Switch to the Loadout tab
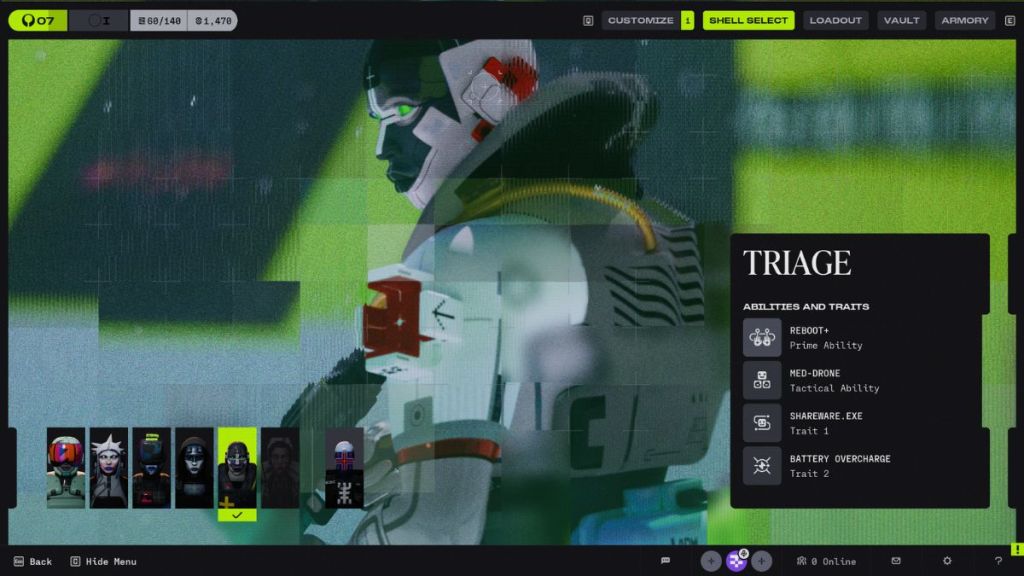Image resolution: width=1024 pixels, height=576 pixels. pyautogui.click(x=835, y=20)
